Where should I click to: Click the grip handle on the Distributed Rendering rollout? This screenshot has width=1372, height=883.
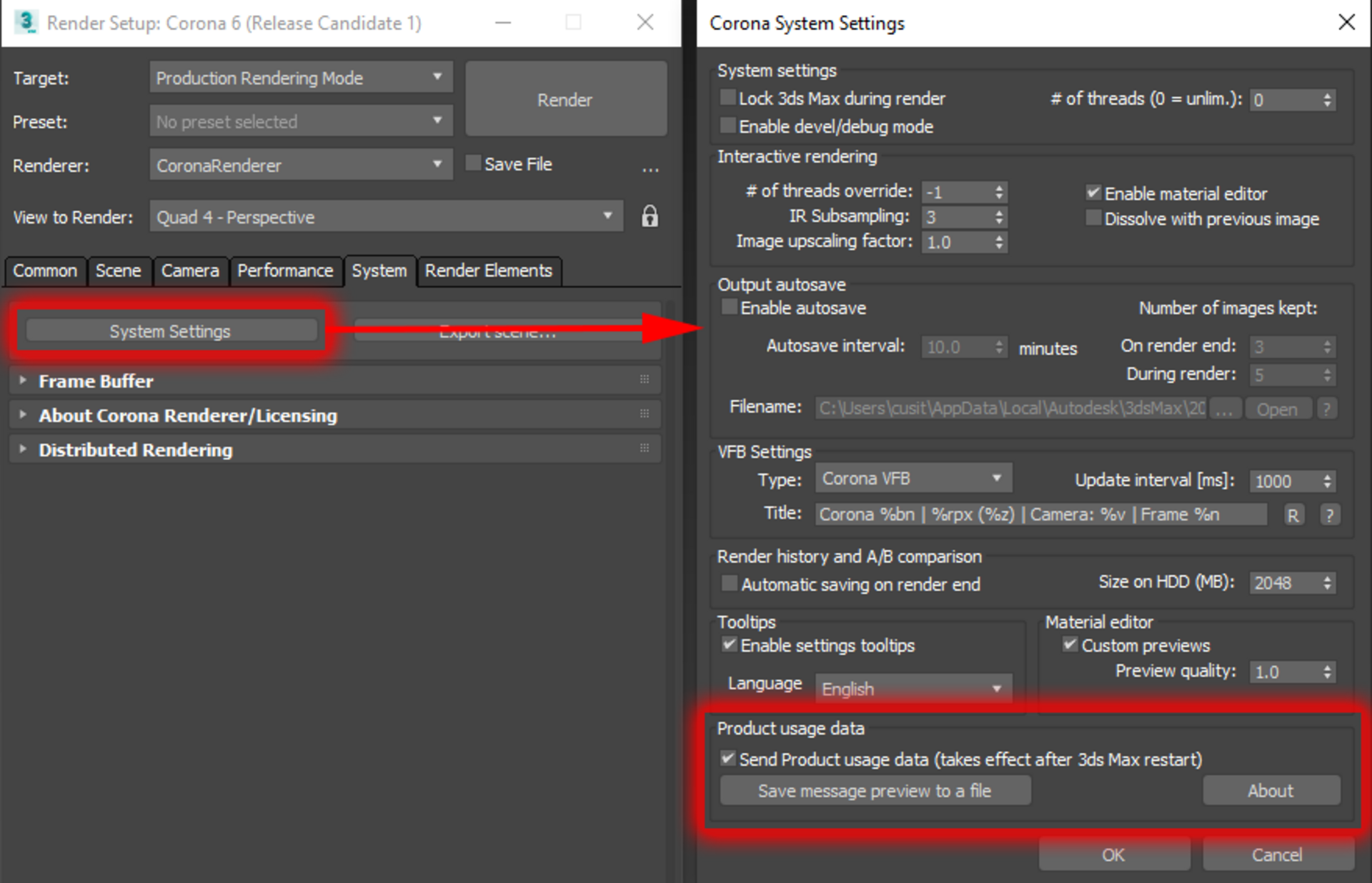pyautogui.click(x=645, y=448)
